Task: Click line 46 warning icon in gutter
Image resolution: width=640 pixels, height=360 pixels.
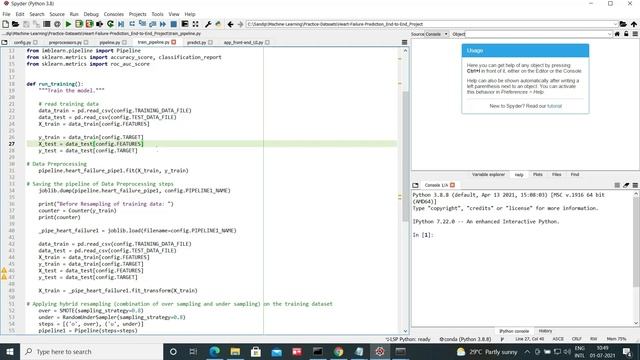Action: tap(4, 270)
